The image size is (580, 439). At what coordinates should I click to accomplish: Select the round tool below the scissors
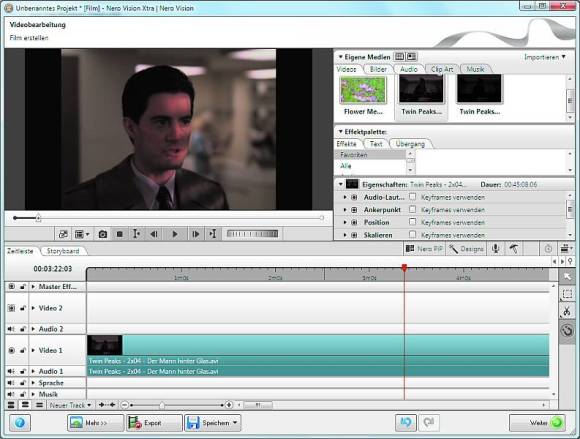click(567, 330)
